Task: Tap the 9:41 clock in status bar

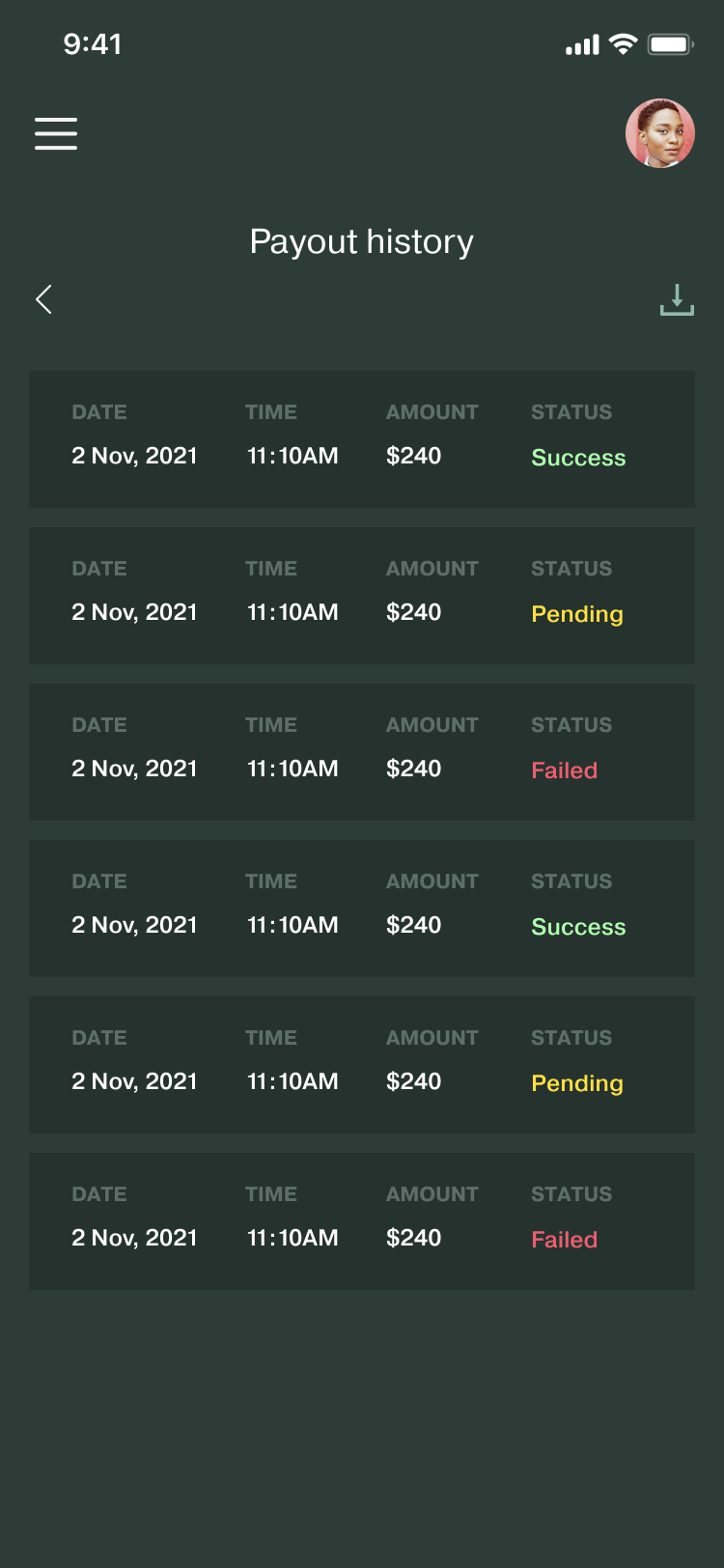Action: 93,43
